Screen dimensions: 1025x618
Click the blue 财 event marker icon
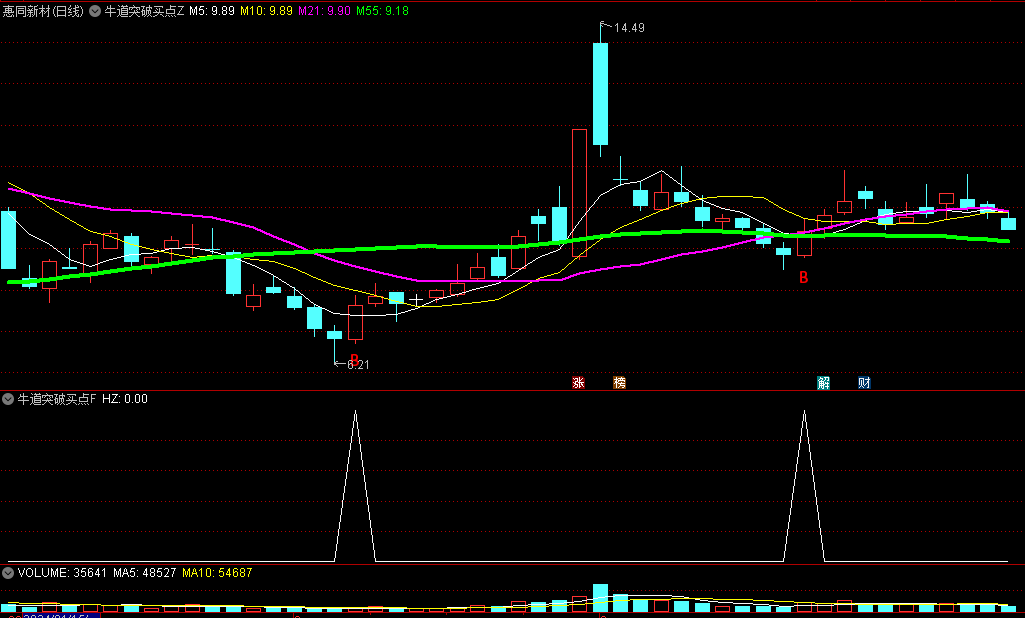(x=864, y=383)
